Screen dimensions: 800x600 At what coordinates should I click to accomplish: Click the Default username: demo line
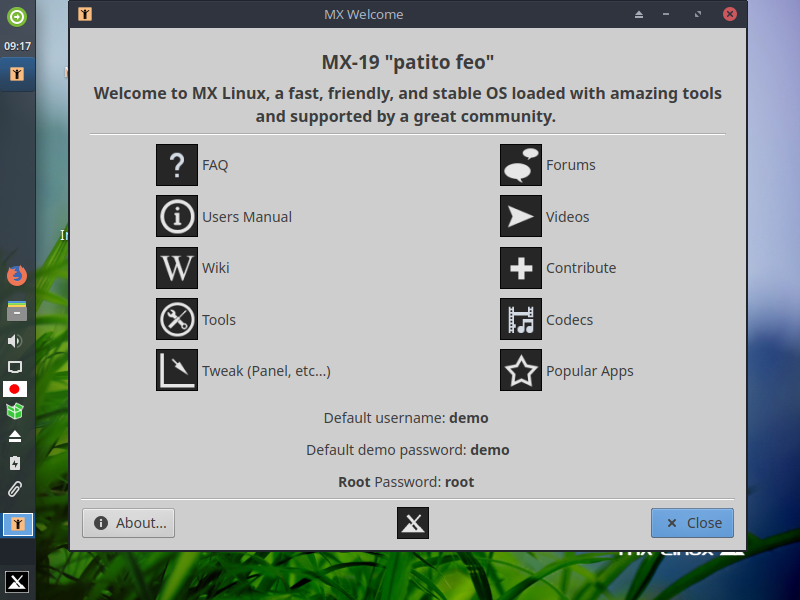[406, 418]
